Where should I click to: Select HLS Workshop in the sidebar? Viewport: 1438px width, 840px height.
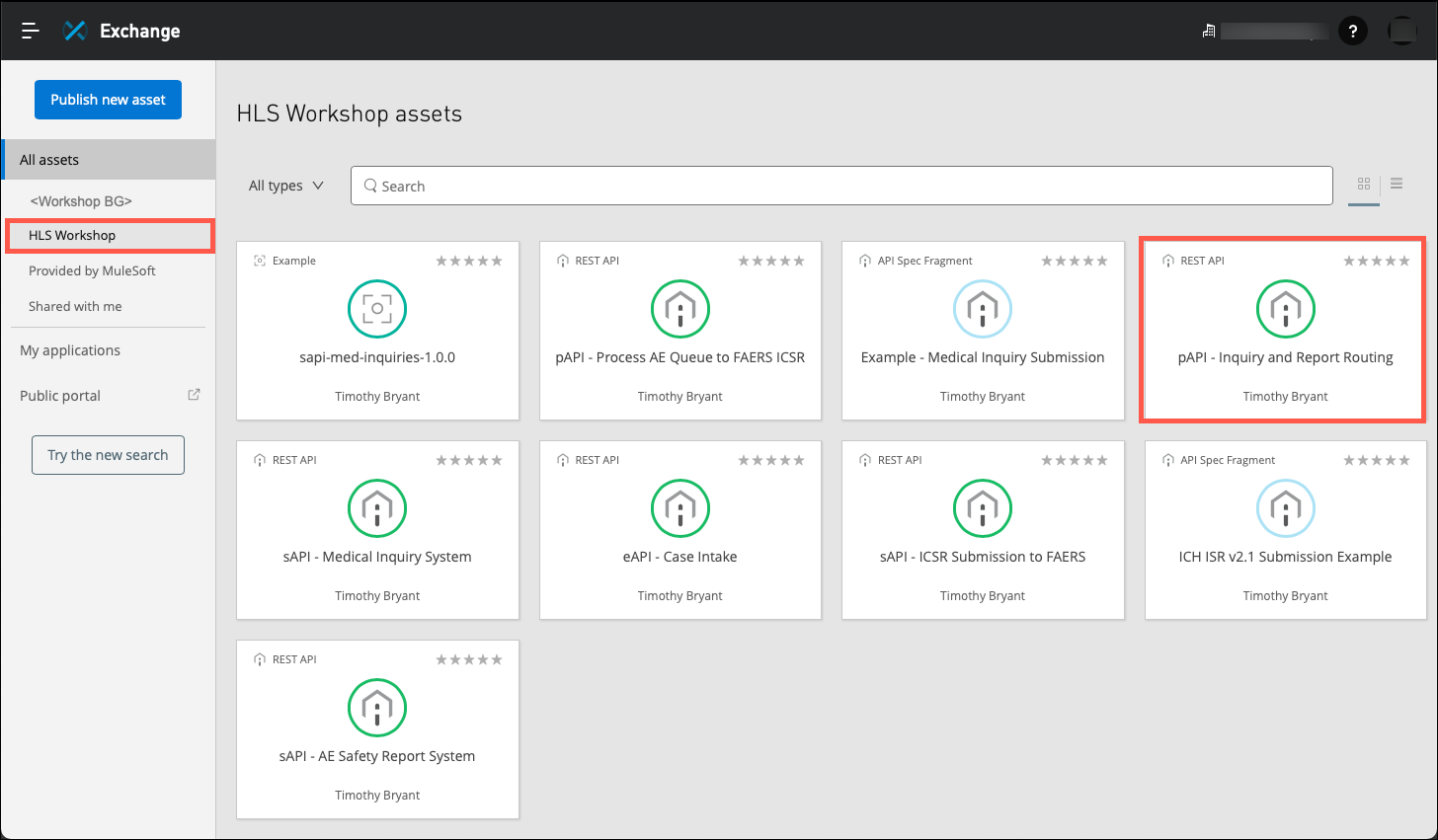[x=72, y=235]
